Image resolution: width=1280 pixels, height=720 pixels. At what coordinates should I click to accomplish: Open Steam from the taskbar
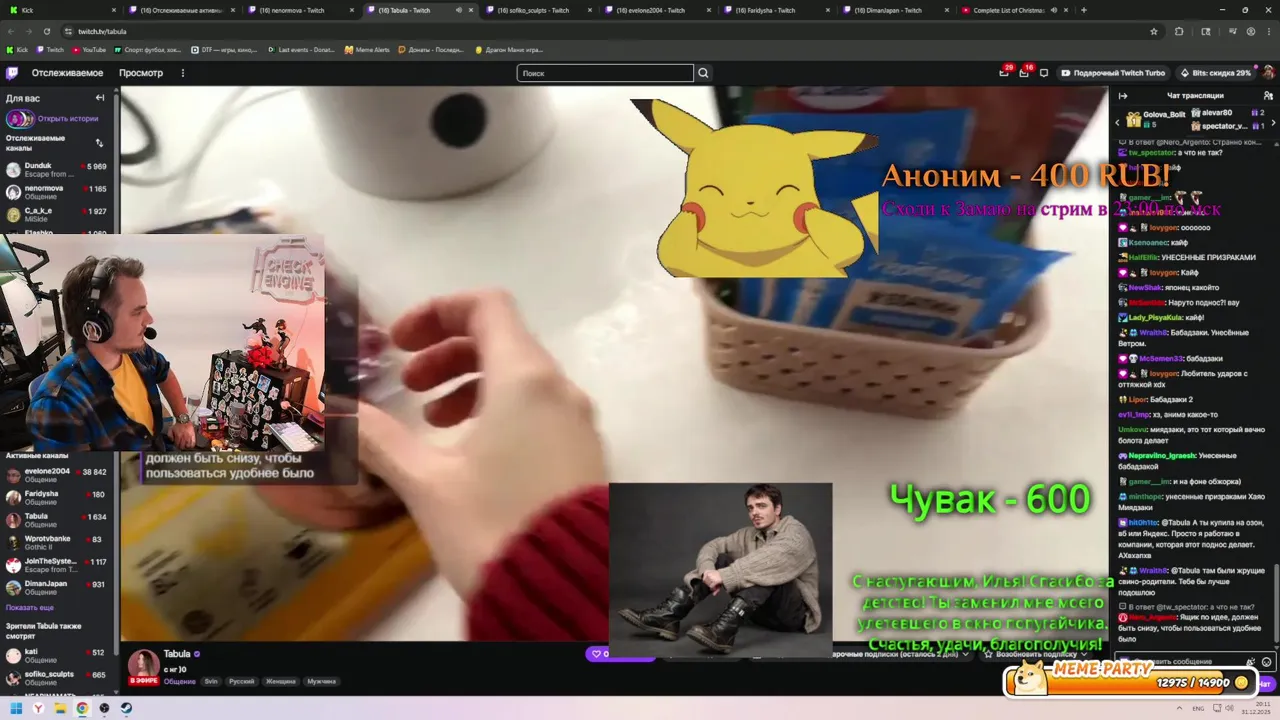coord(126,708)
